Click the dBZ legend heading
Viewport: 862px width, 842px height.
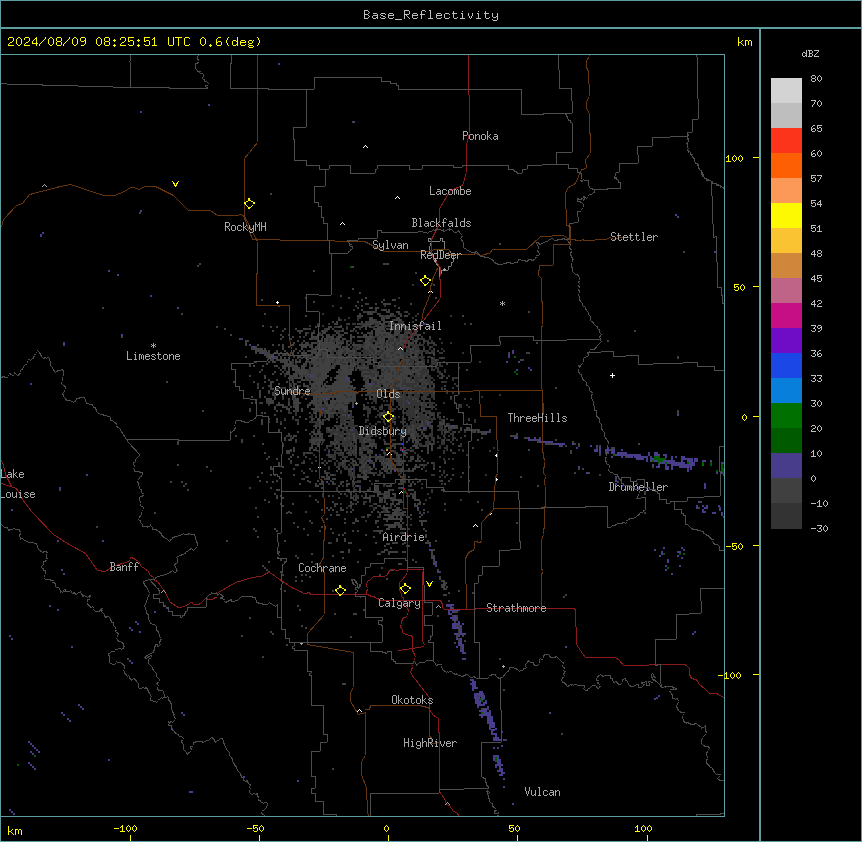[810, 53]
